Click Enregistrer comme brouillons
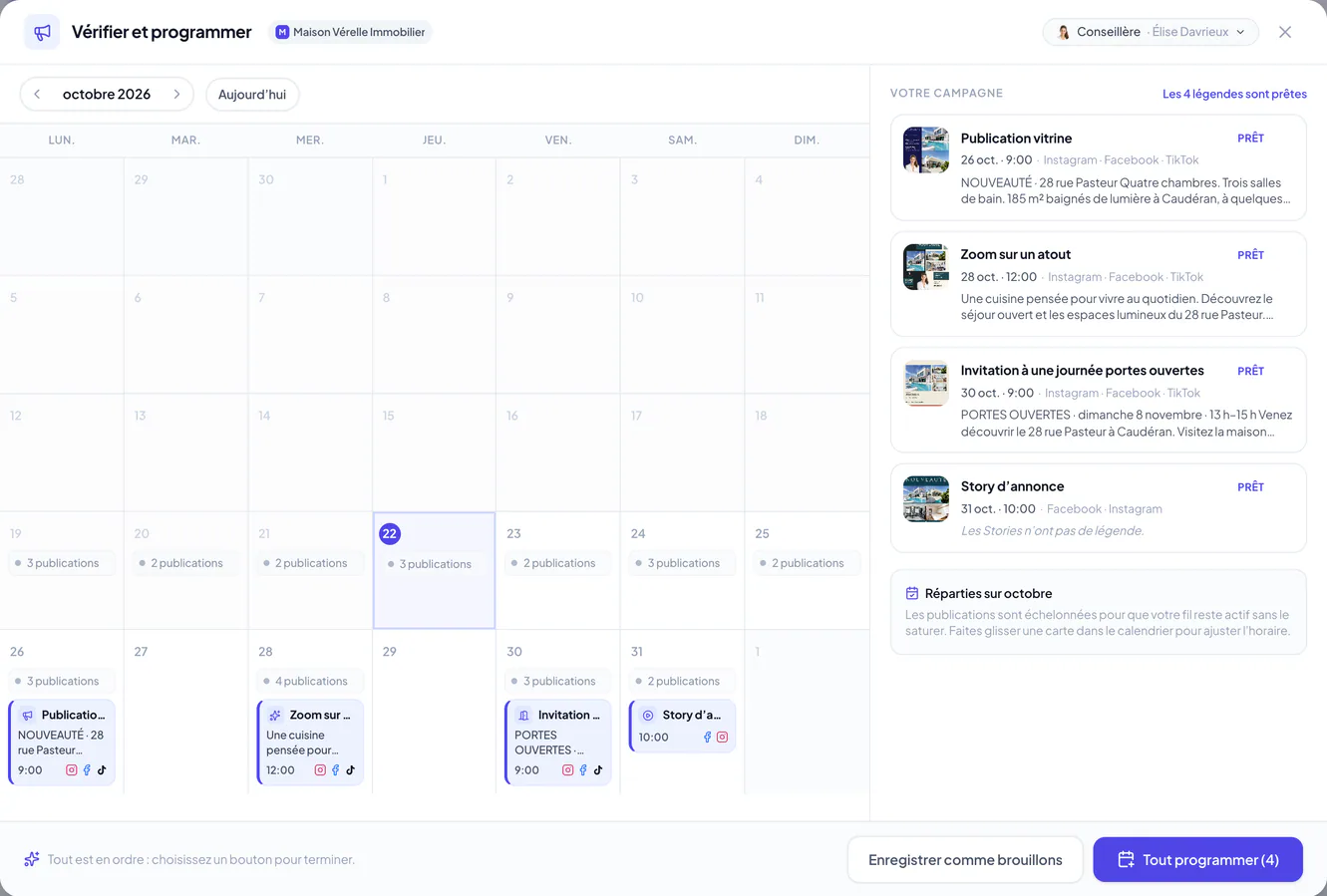 click(965, 859)
